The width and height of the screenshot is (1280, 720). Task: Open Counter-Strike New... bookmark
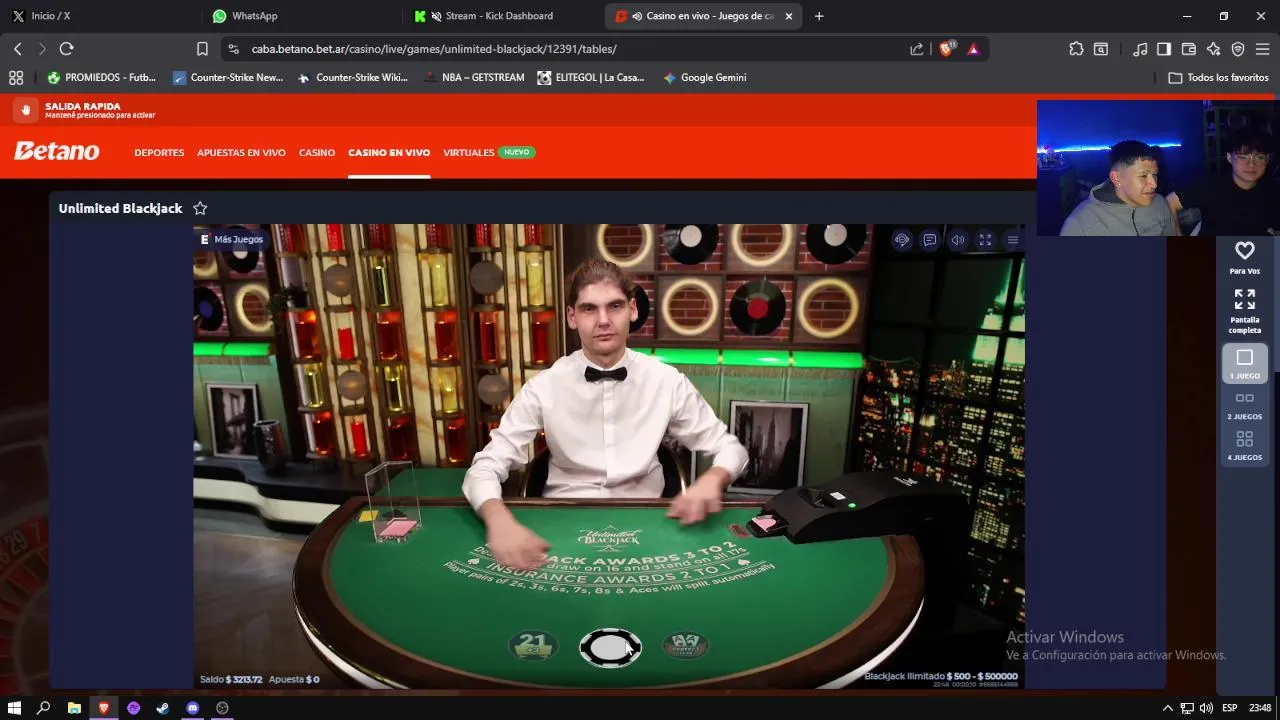[228, 77]
